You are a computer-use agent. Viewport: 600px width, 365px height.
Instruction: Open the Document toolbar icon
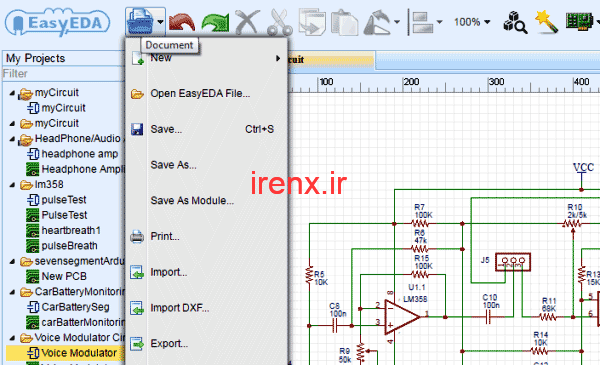pos(140,22)
